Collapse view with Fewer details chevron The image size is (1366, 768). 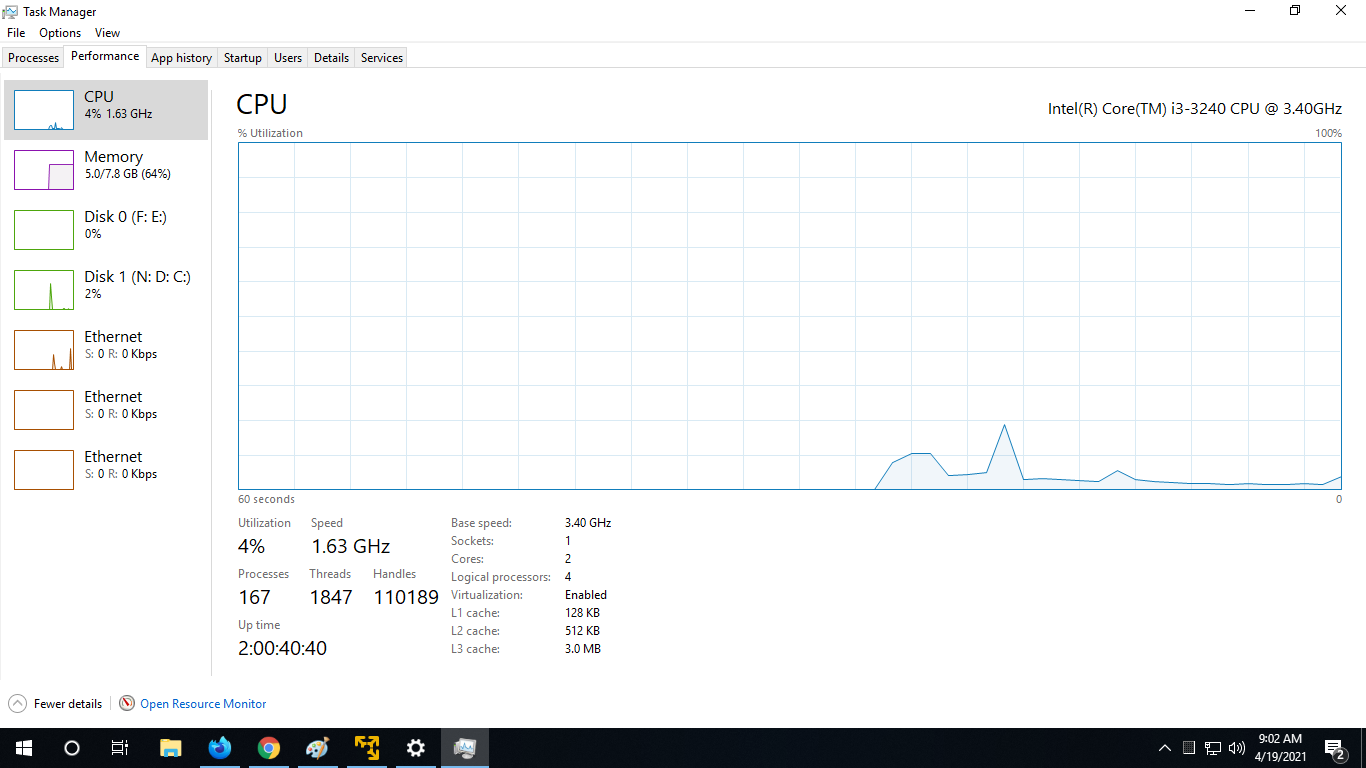(x=17, y=703)
